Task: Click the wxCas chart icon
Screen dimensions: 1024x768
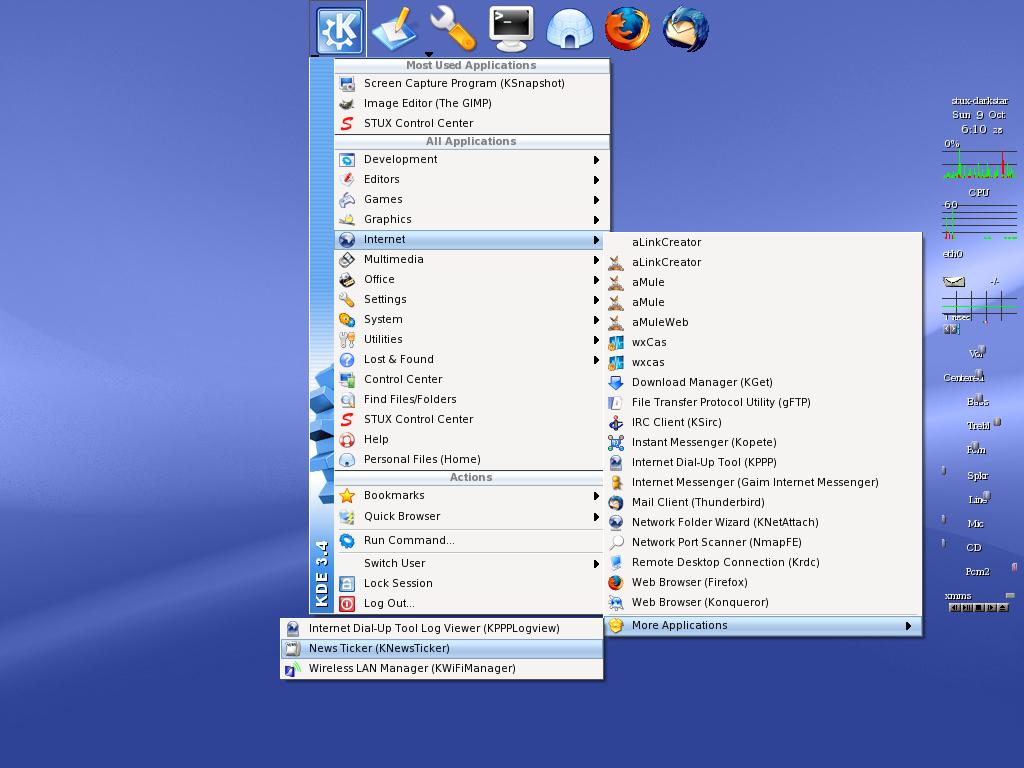Action: tap(616, 343)
